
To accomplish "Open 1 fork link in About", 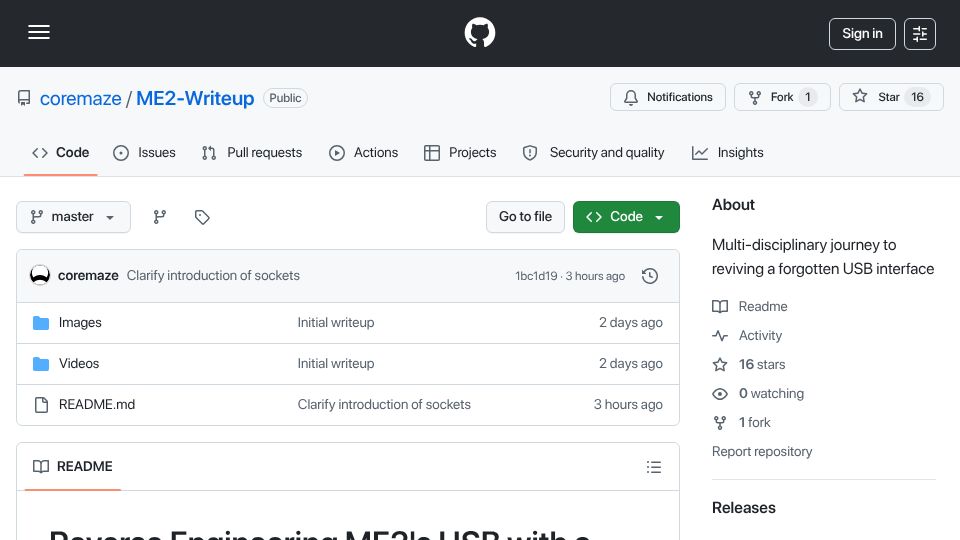I will [741, 422].
